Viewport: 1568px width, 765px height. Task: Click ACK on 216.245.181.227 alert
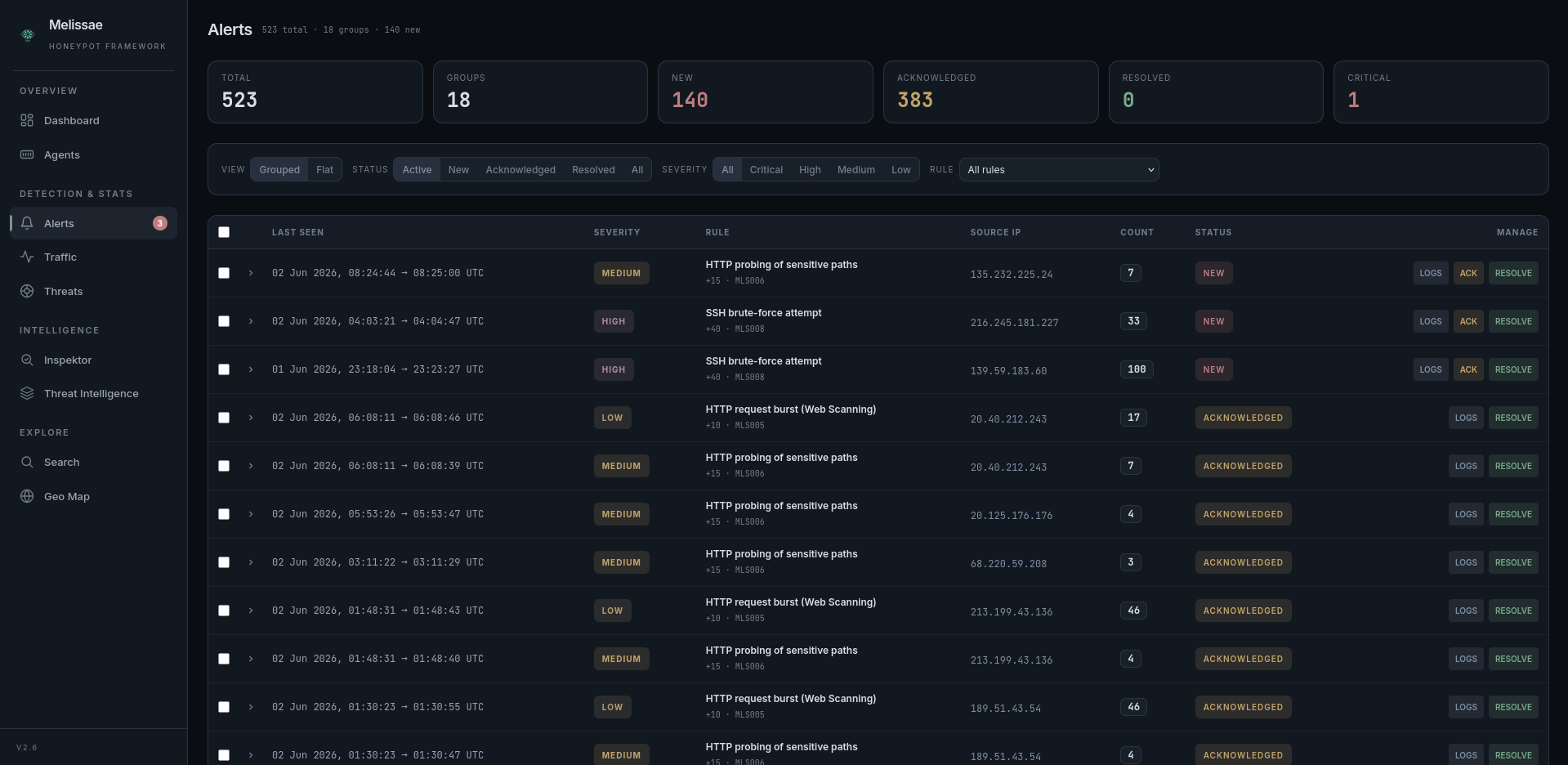click(x=1468, y=321)
